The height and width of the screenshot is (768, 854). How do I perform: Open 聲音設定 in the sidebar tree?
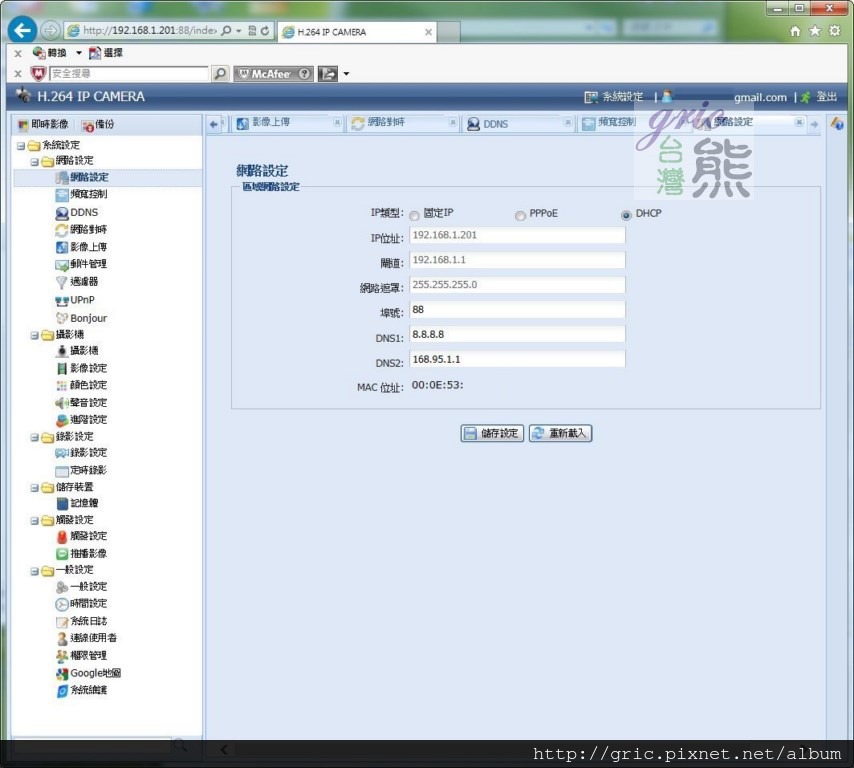coord(81,403)
